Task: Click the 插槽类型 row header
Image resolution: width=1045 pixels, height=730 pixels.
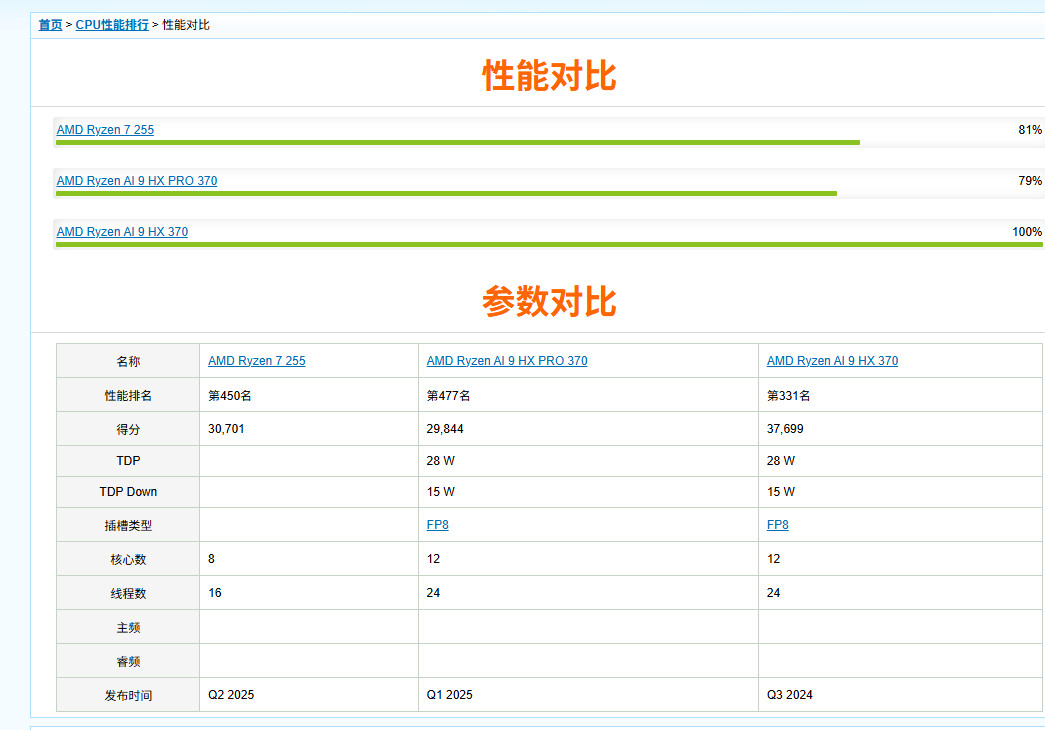Action: (x=128, y=525)
